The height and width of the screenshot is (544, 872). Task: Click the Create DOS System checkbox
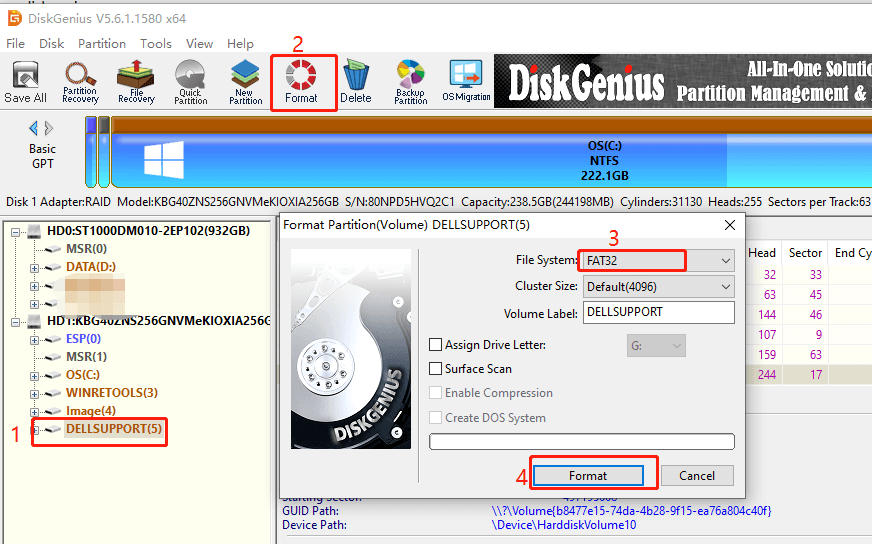(x=435, y=418)
